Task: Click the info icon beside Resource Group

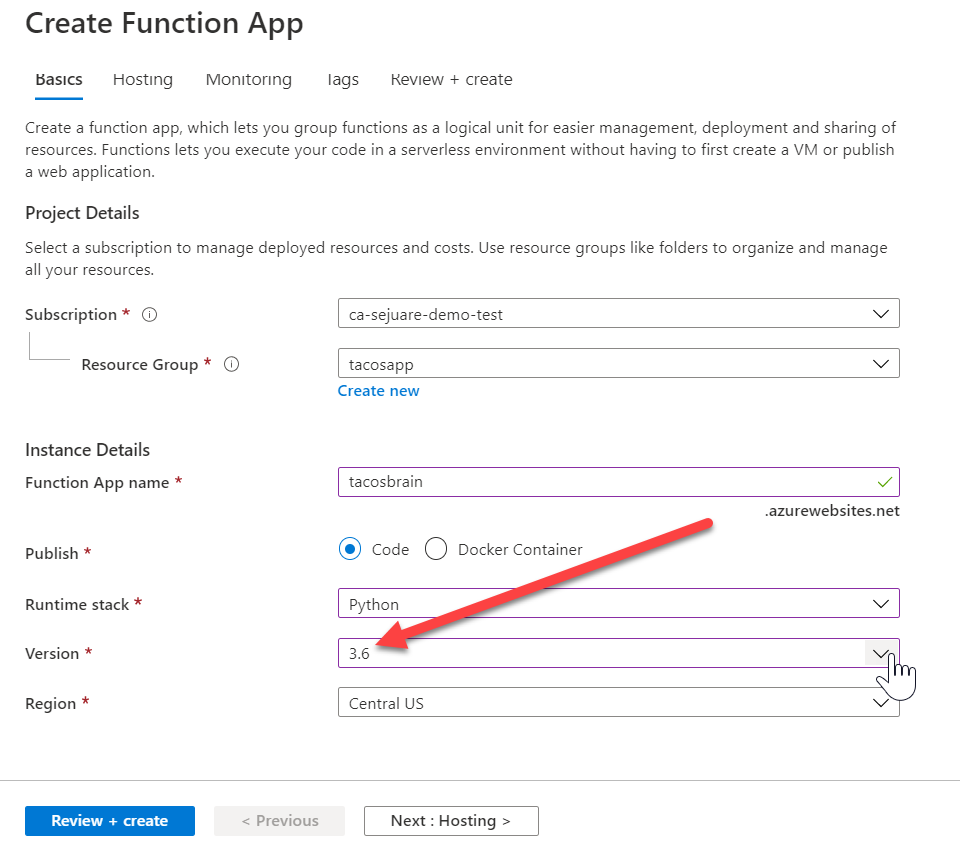Action: (x=231, y=364)
